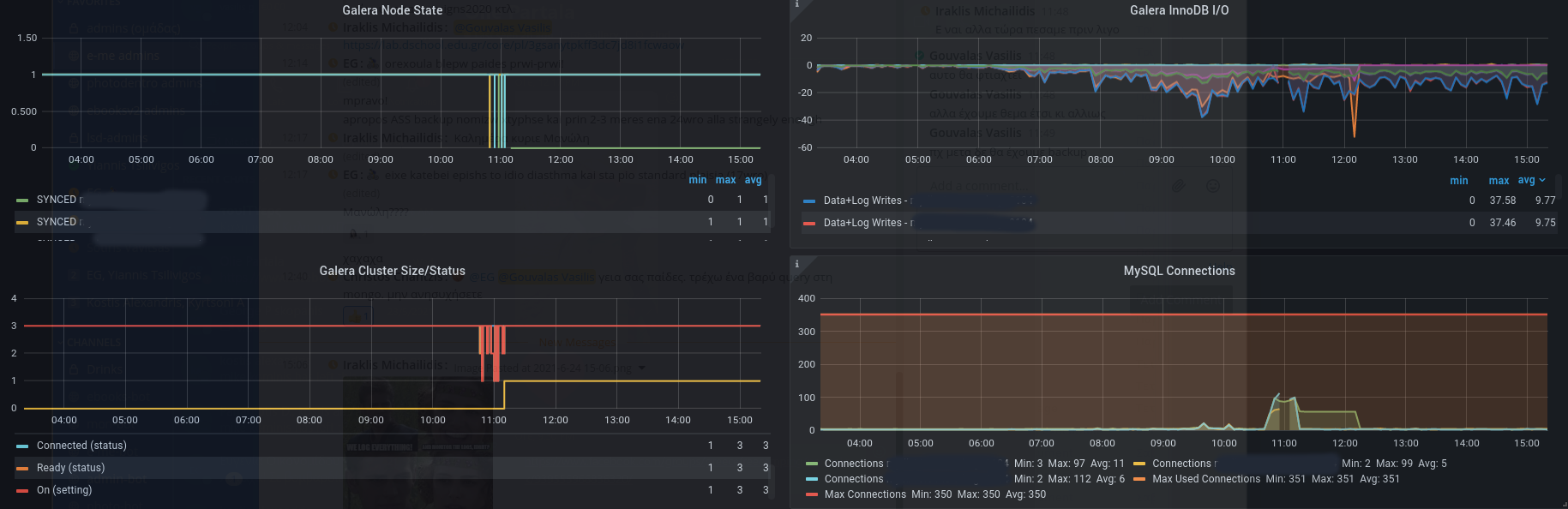Toggle the Max Used Connections series label
This screenshot has height=509, width=1568.
1205,479
